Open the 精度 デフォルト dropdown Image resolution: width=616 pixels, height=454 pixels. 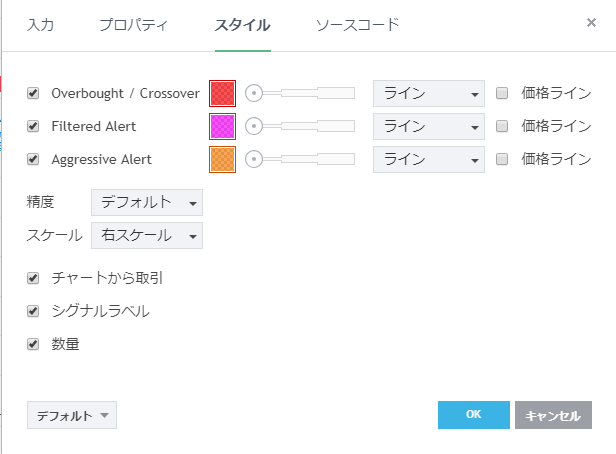pos(146,202)
